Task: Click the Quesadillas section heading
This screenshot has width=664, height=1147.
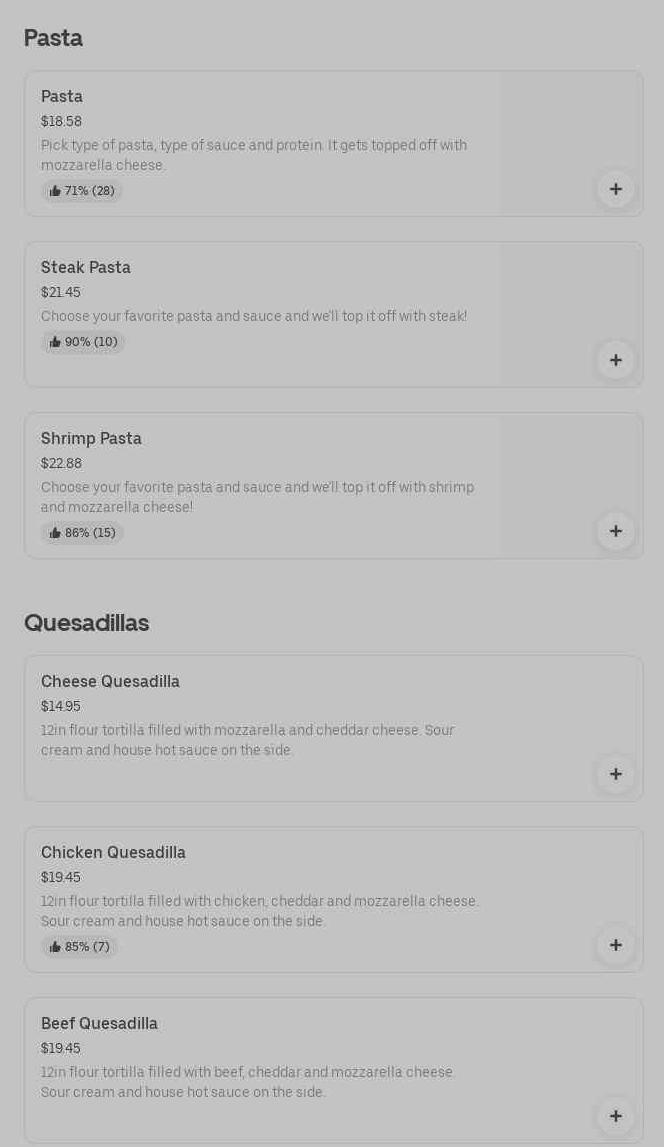Action: (86, 623)
